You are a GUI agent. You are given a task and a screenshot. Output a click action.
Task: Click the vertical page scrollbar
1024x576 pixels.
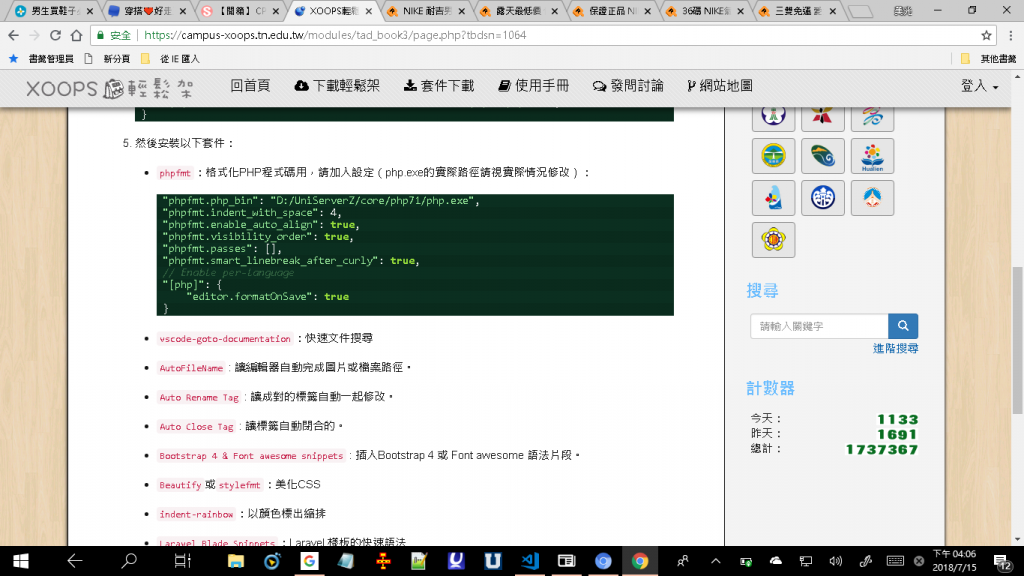tap(1017, 340)
